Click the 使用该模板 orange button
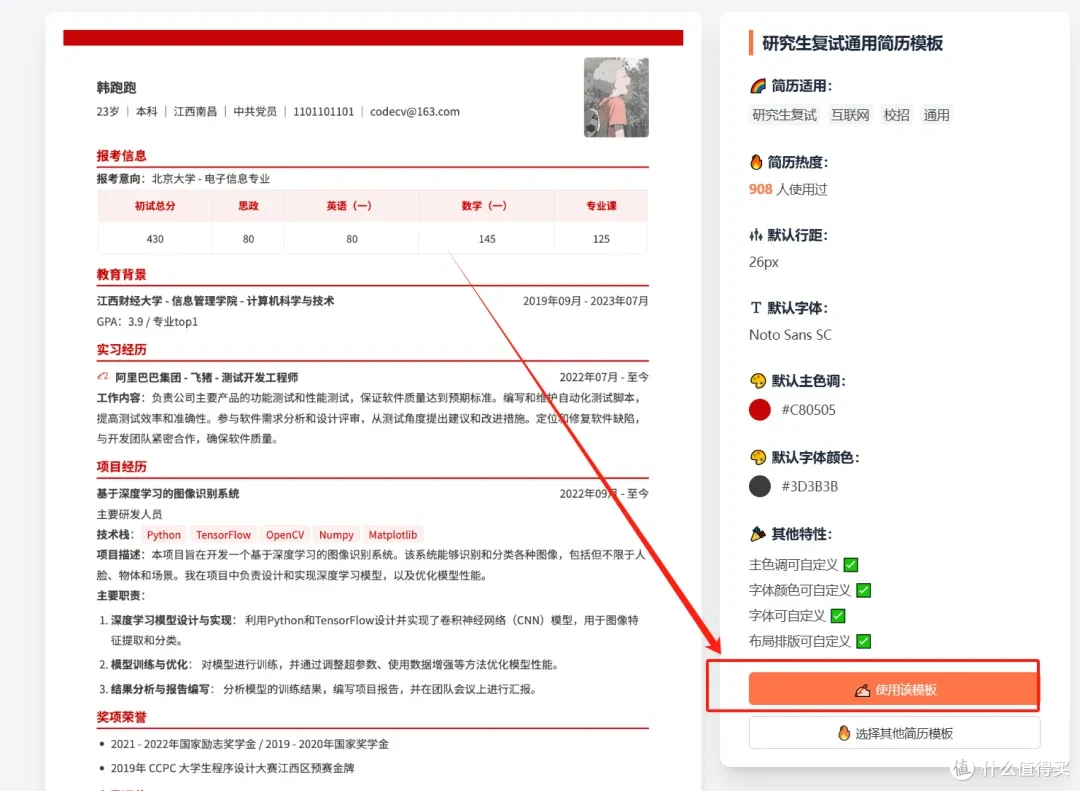This screenshot has height=791, width=1080. (x=893, y=689)
